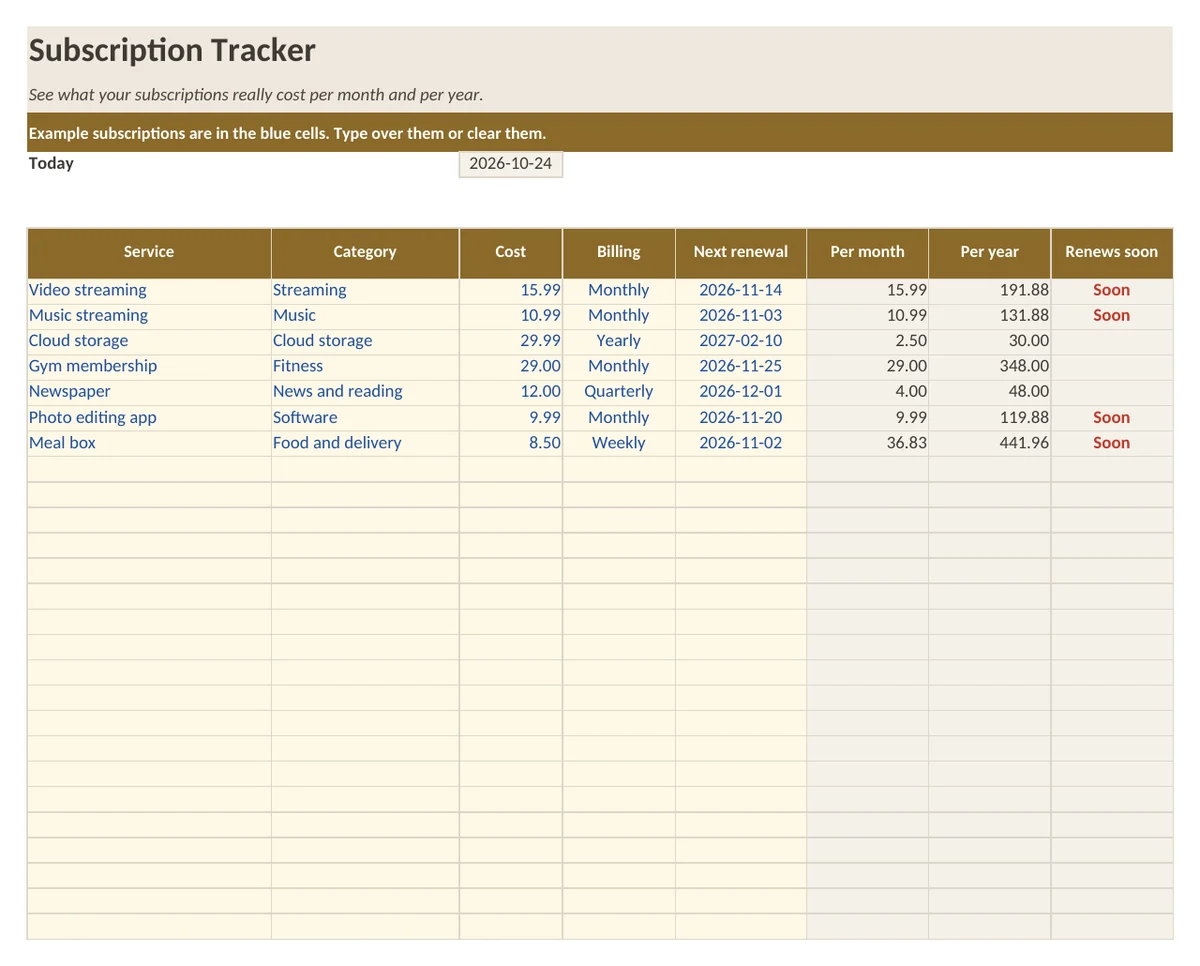The height and width of the screenshot is (966, 1200).
Task: Select the Billing column header
Action: [x=619, y=252]
